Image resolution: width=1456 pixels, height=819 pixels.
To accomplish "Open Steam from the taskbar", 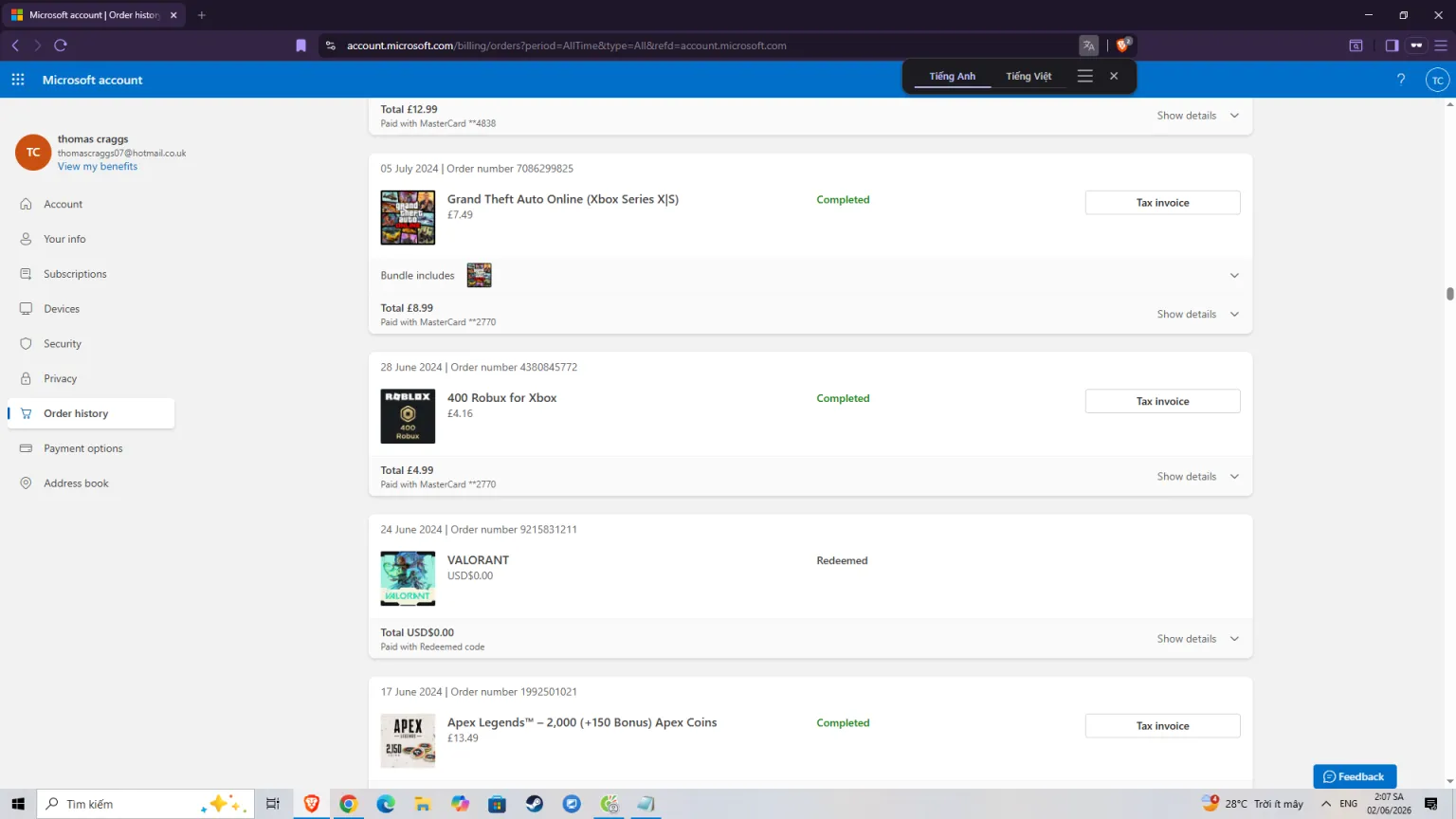I will (535, 804).
